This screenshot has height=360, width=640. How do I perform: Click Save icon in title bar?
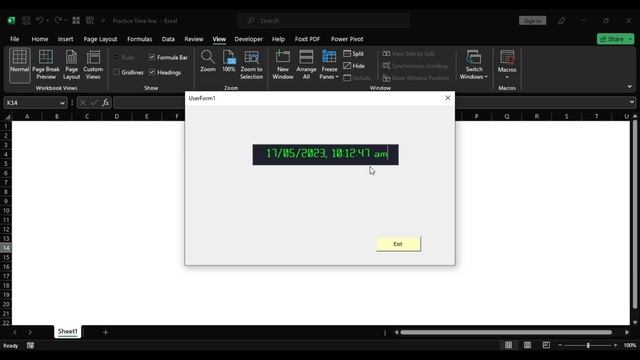coord(26,20)
